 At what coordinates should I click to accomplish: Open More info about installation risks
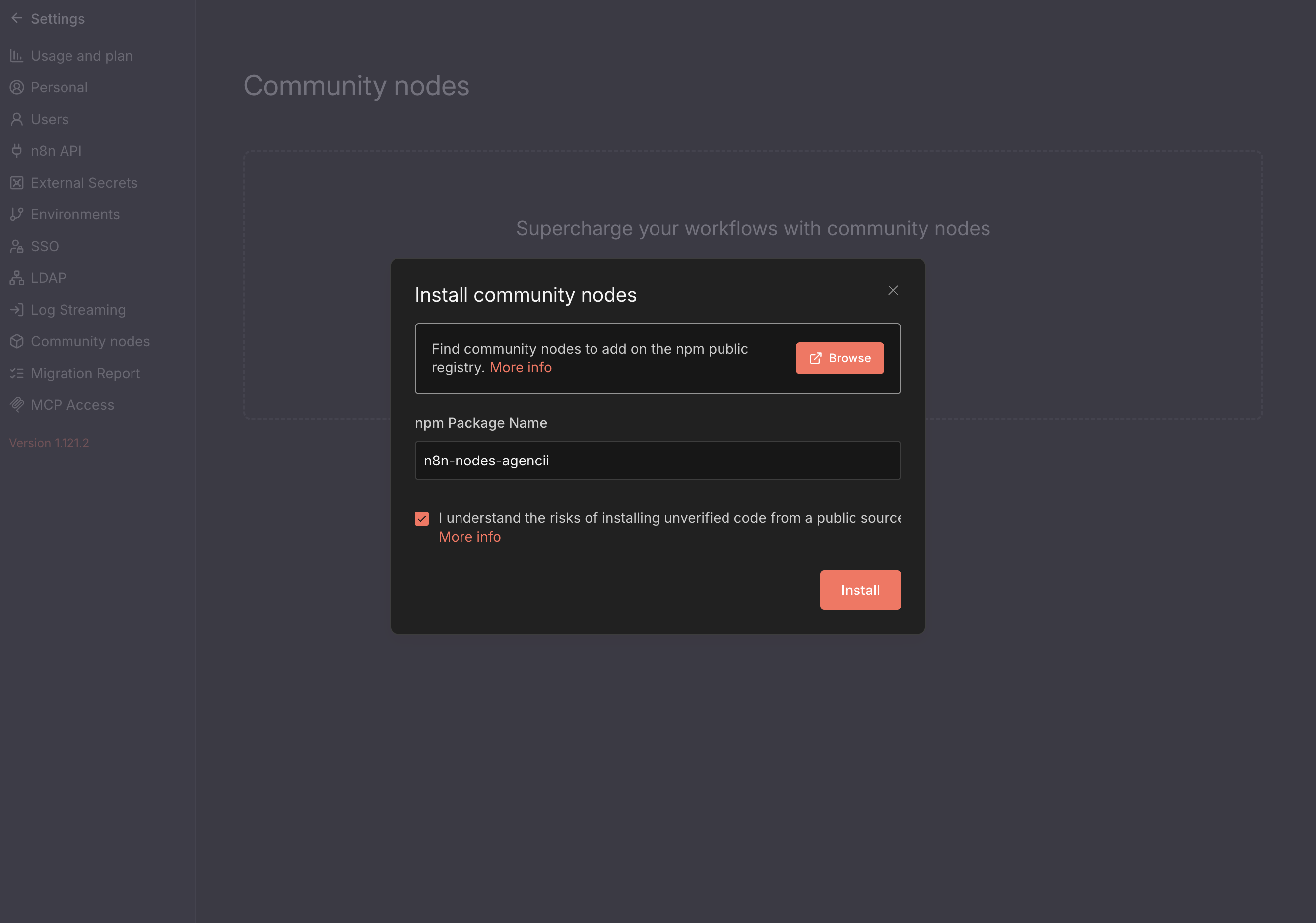tap(469, 536)
